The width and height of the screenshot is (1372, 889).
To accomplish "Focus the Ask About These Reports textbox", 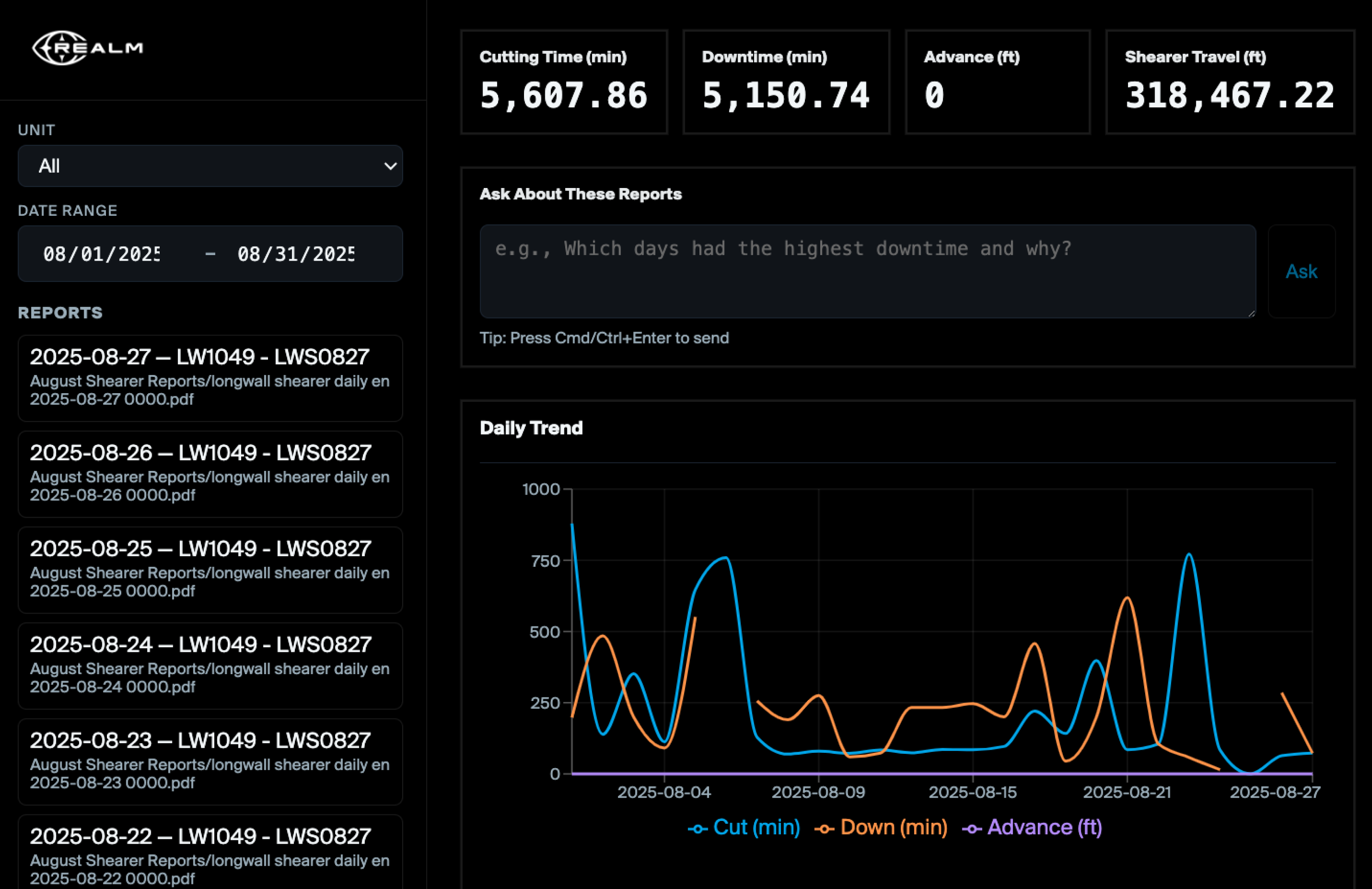I will (867, 271).
